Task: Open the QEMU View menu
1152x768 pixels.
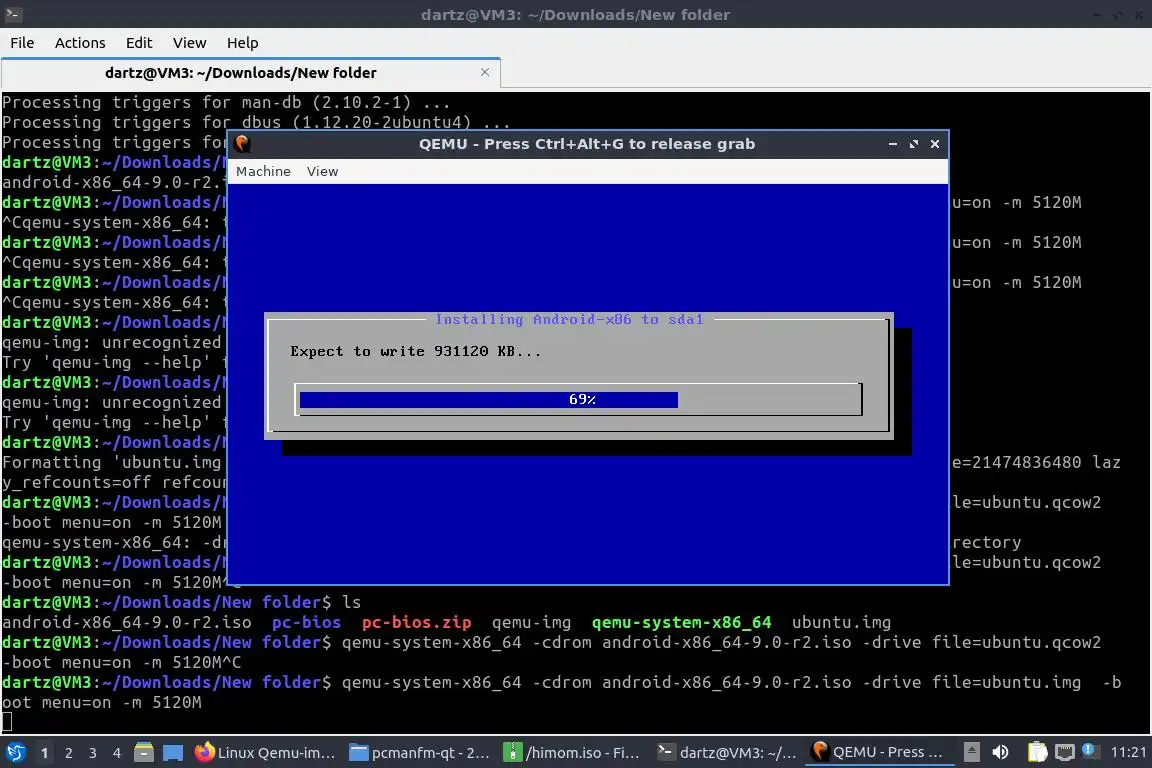Action: [x=323, y=171]
